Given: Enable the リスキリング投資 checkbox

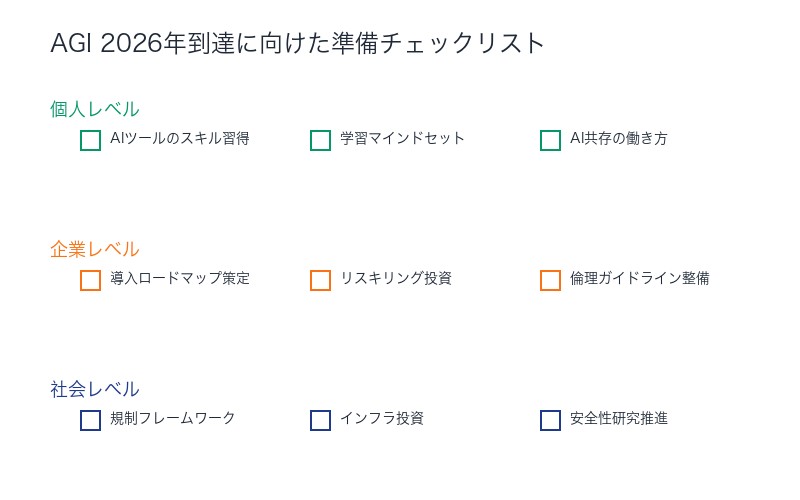Looking at the screenshot, I should click(320, 280).
